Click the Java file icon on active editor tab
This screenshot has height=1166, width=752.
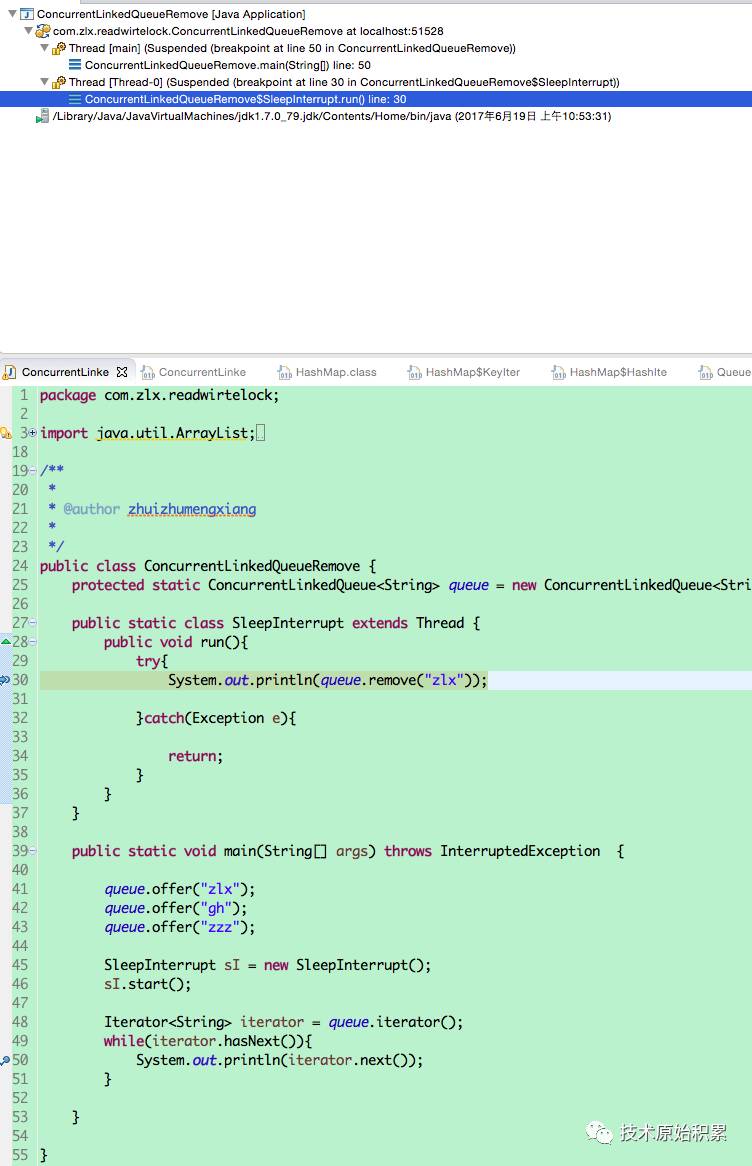(x=10, y=372)
